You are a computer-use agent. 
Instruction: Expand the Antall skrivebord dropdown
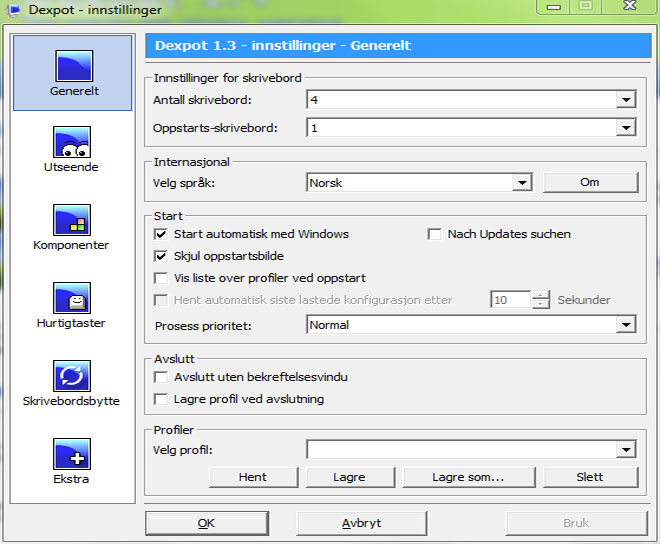626,100
